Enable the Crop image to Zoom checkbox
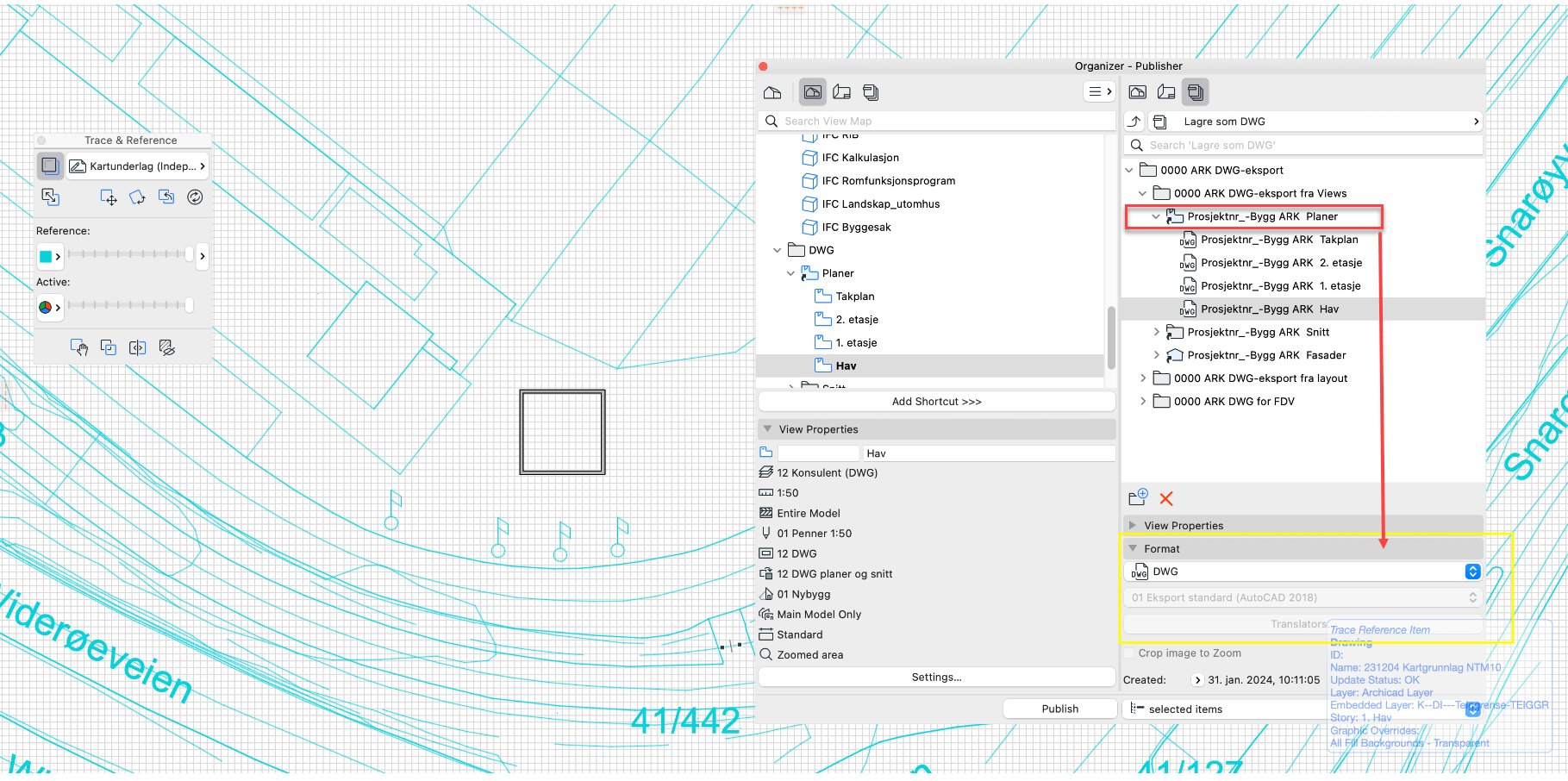 (x=1129, y=653)
